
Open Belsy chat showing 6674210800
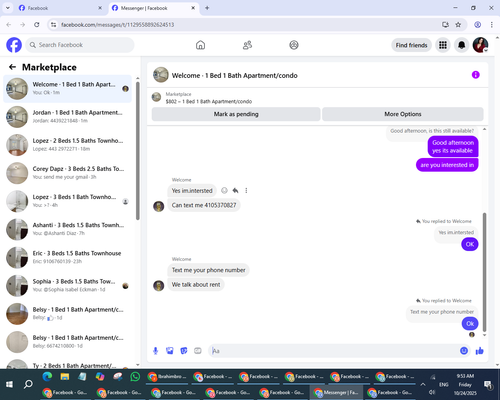pyautogui.click(x=67, y=342)
